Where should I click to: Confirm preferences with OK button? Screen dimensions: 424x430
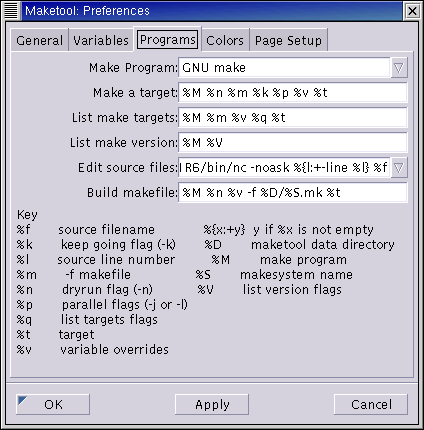53,404
